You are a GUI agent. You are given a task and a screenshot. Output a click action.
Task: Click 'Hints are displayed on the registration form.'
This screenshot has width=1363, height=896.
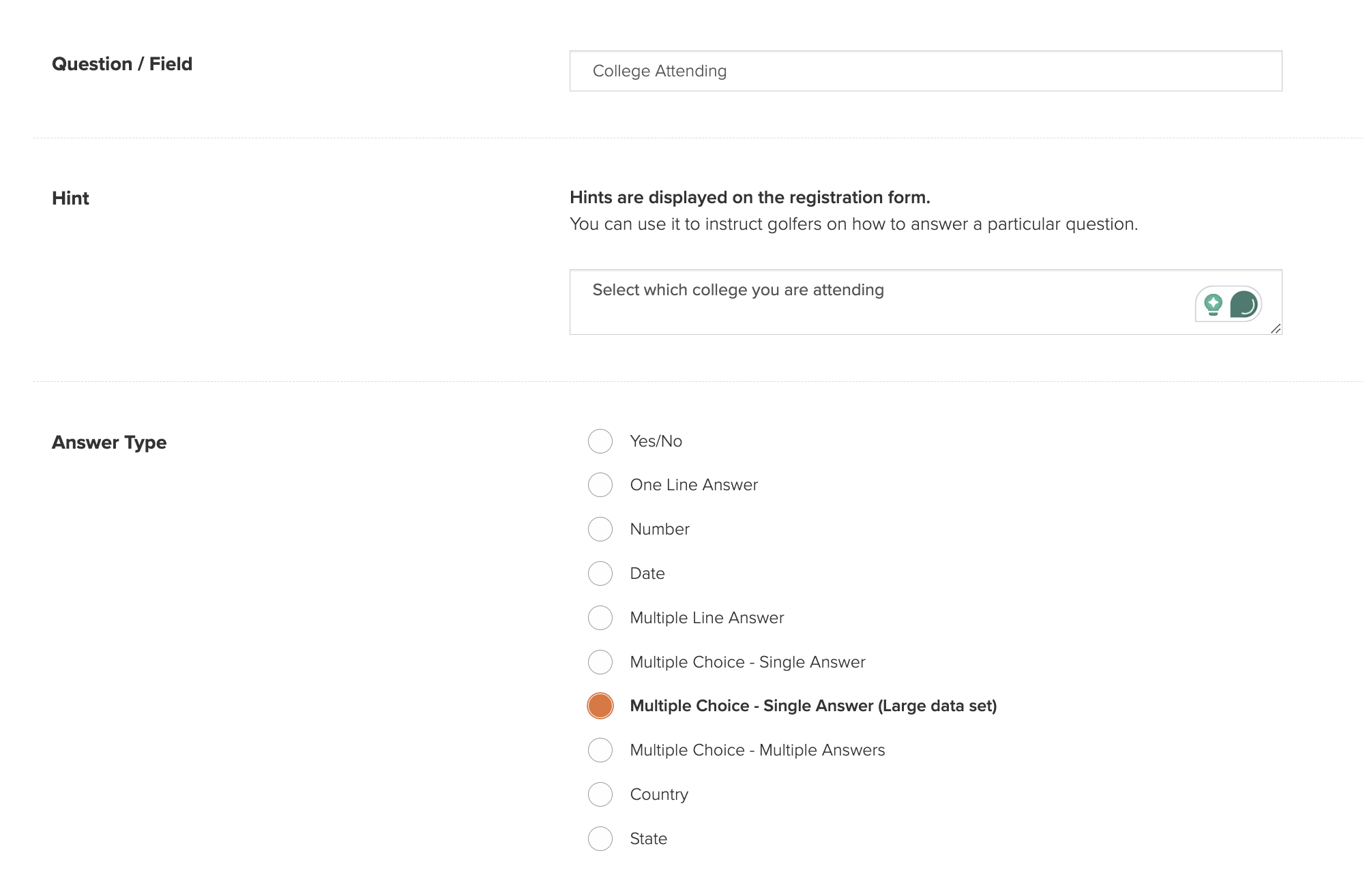point(750,198)
